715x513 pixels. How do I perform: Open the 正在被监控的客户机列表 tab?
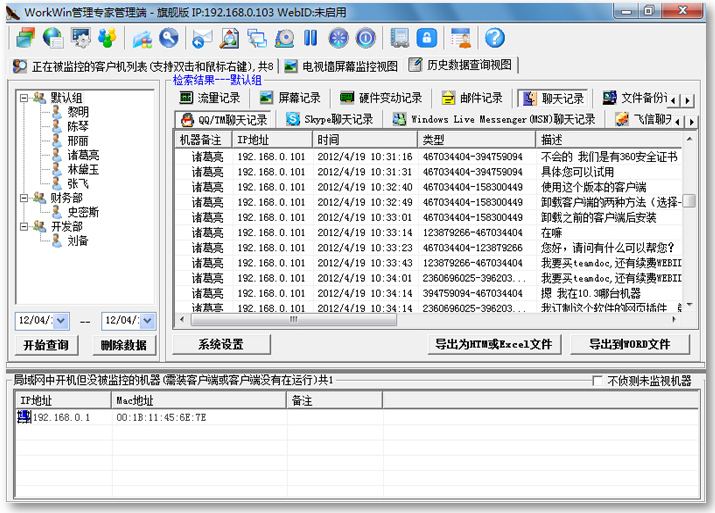143,67
